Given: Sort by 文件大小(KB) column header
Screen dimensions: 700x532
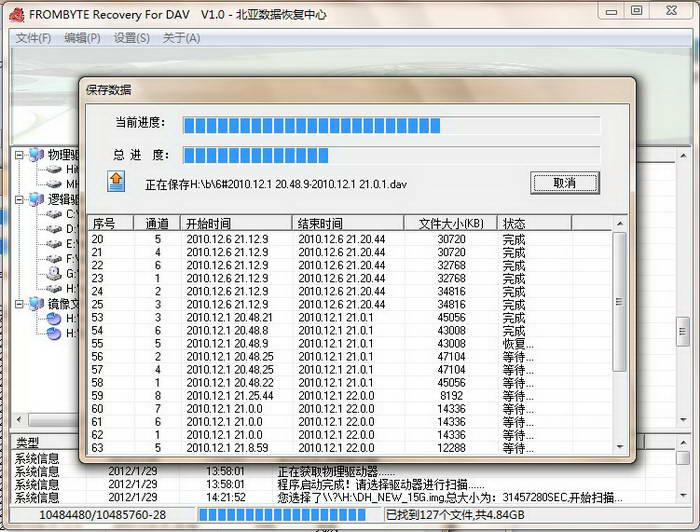Looking at the screenshot, I should coord(451,223).
